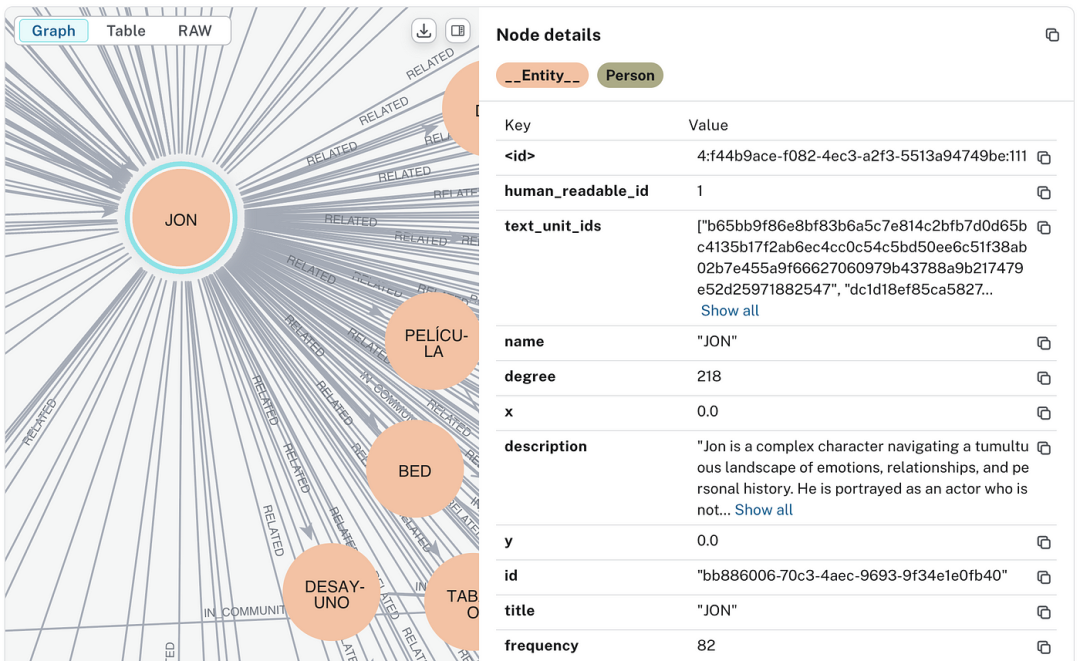1080x661 pixels.
Task: Toggle the node details side panel
Action: pyautogui.click(x=457, y=31)
